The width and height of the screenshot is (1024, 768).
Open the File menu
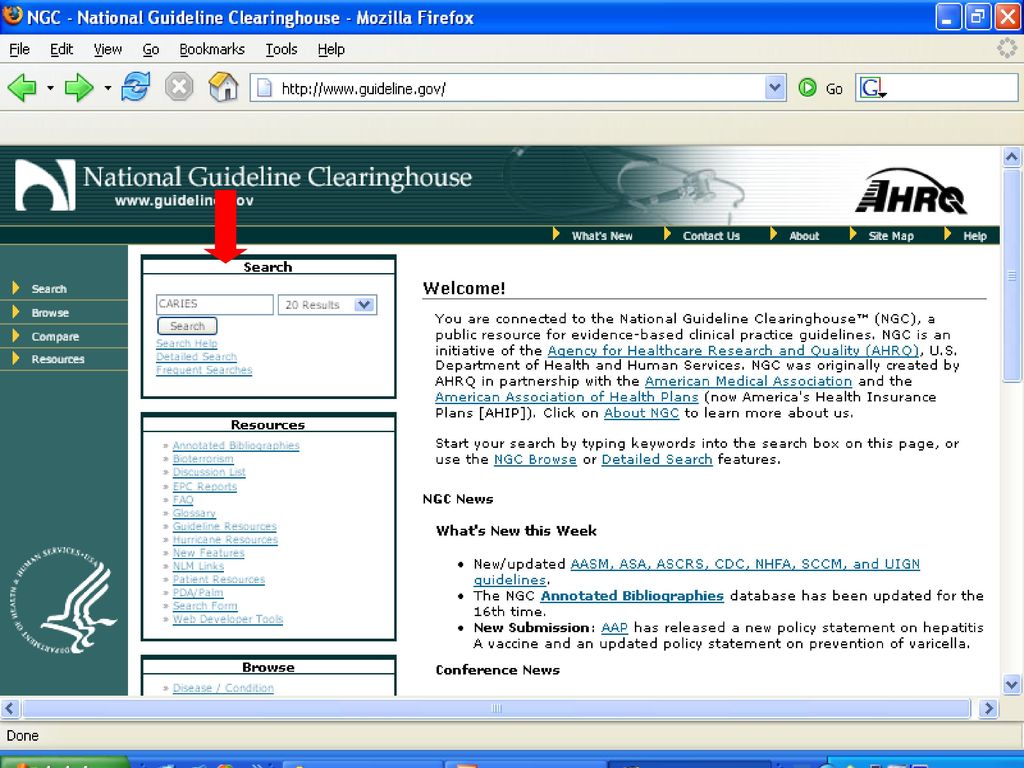tap(20, 49)
